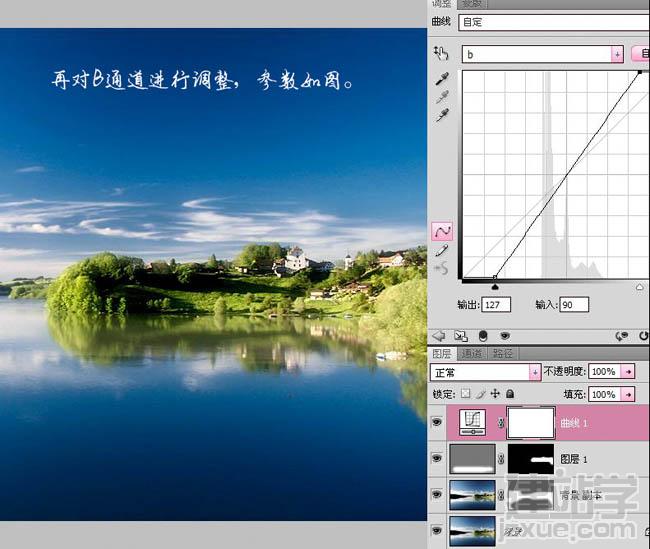Viewport: 650px width, 549px height.
Task: Click the fill 100% field
Action: pos(604,394)
